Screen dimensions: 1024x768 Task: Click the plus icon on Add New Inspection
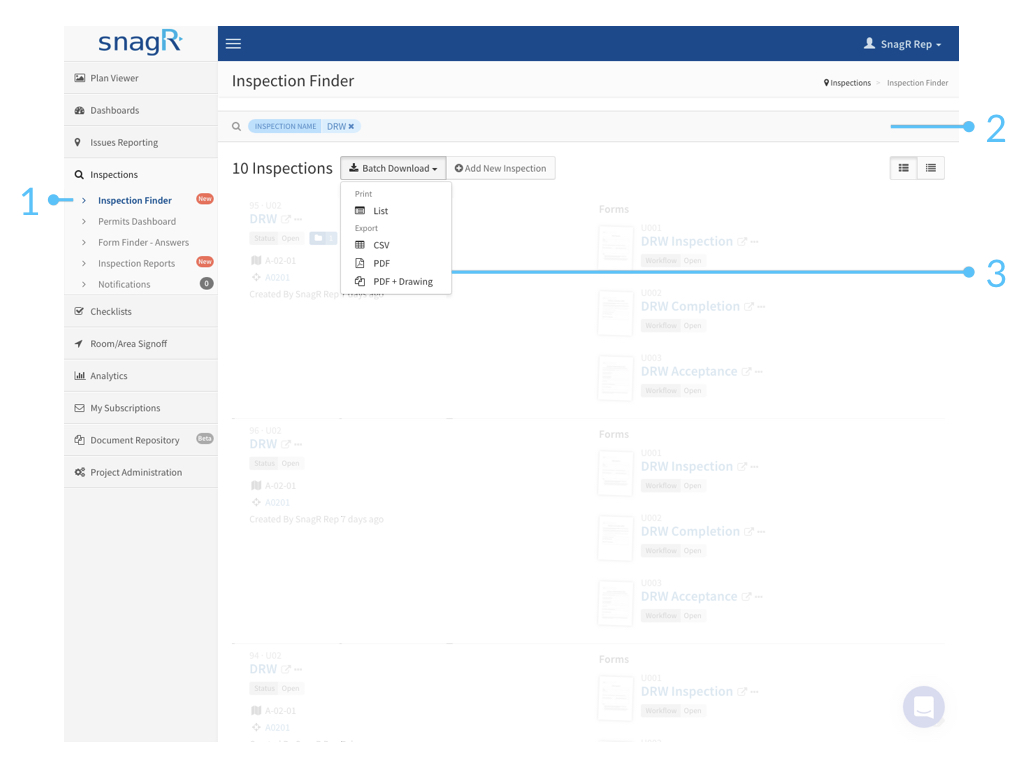coord(458,168)
